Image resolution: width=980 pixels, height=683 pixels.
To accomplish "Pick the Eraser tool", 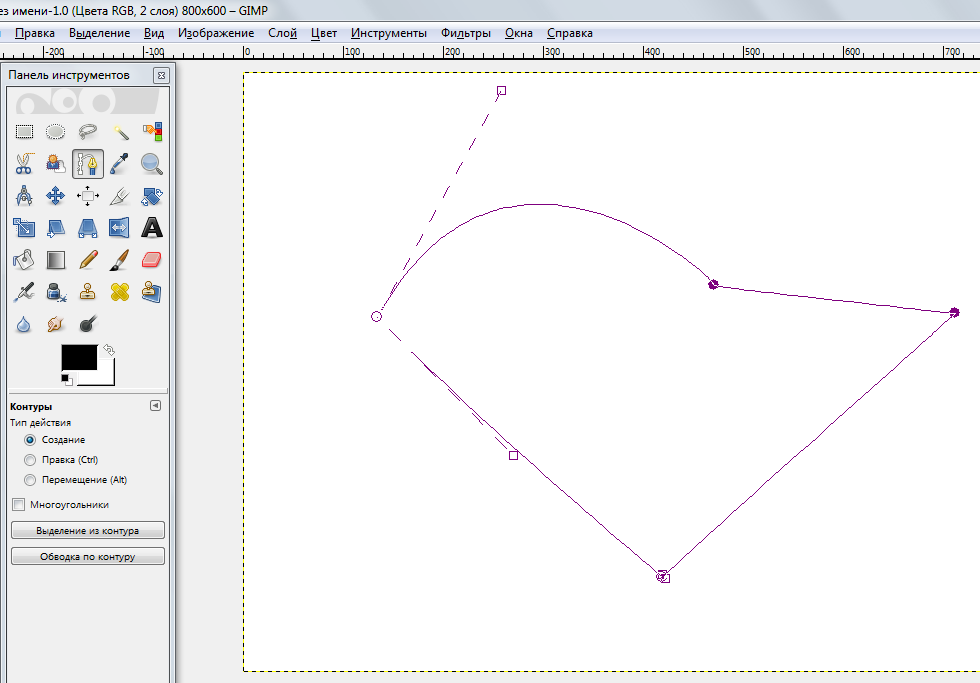I will 151,260.
